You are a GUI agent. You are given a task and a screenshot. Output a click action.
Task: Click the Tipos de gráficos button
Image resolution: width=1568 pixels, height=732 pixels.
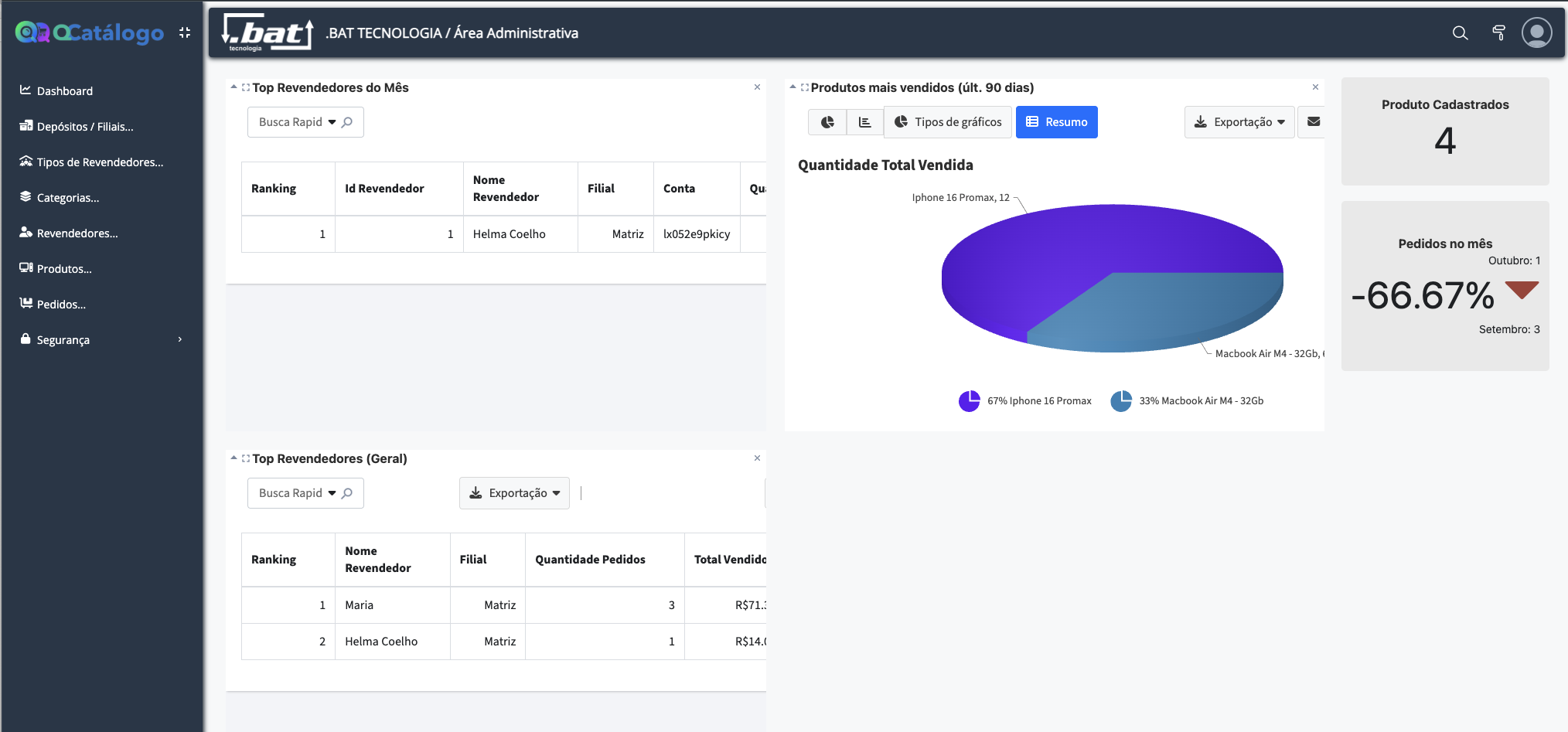(947, 121)
